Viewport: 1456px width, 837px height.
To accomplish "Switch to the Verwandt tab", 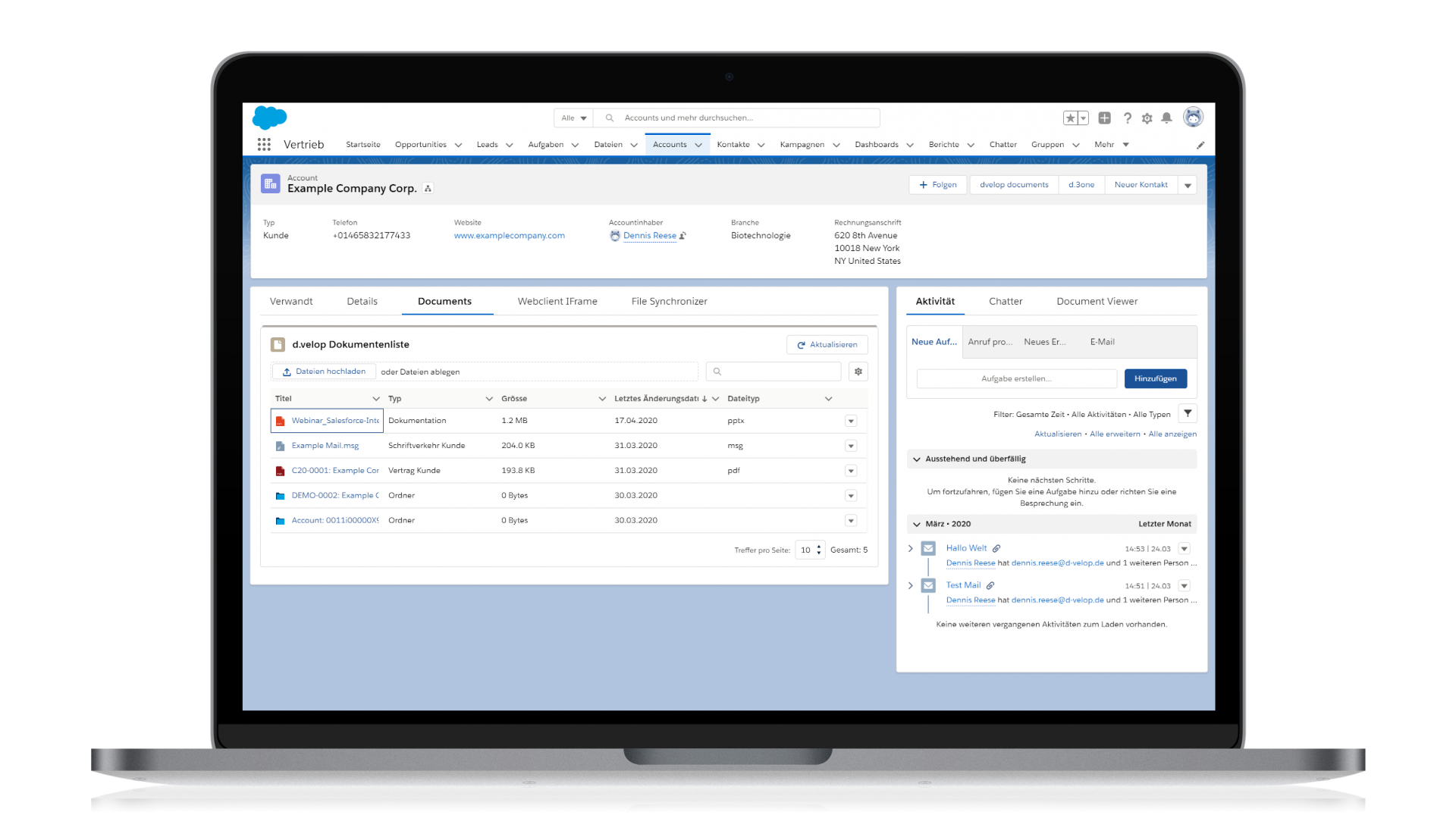I will coord(291,302).
